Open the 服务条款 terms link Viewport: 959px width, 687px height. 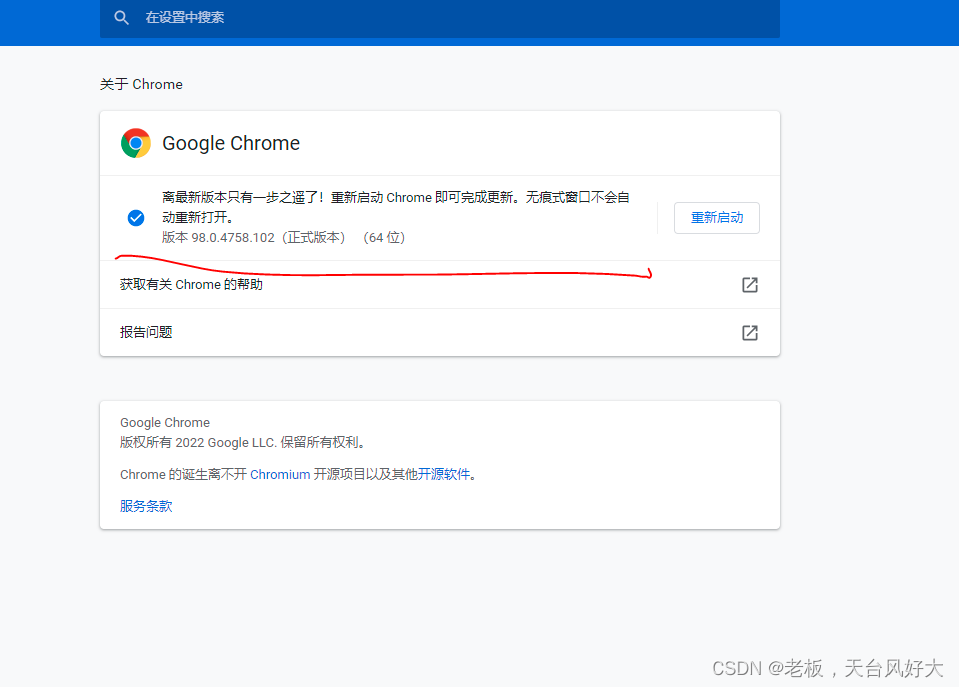(146, 507)
